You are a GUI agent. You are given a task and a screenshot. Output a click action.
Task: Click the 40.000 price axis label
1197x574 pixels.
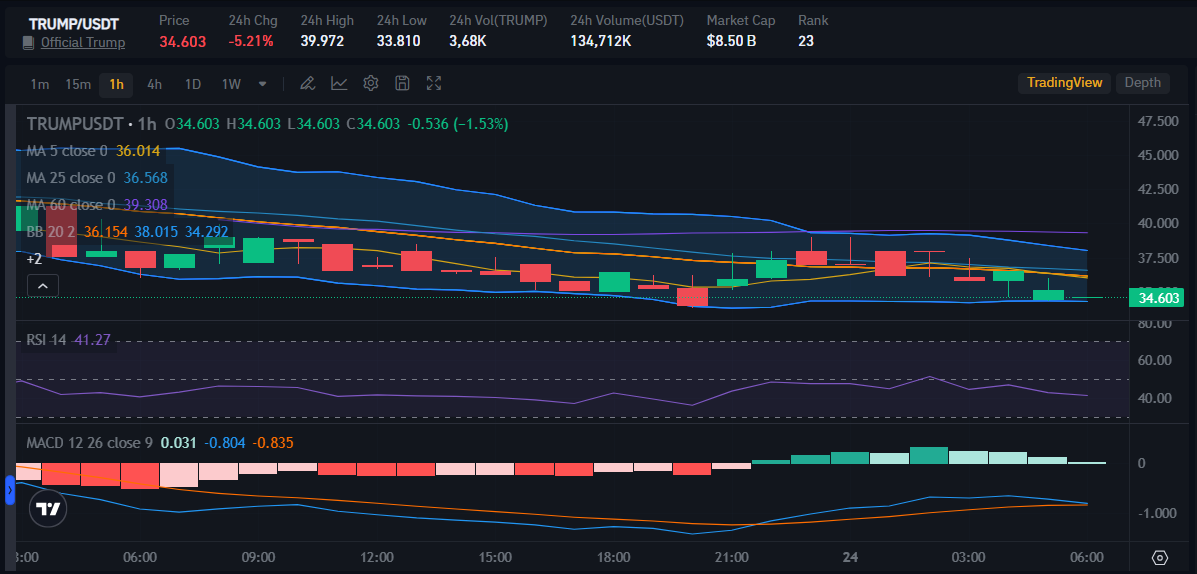click(x=1157, y=224)
